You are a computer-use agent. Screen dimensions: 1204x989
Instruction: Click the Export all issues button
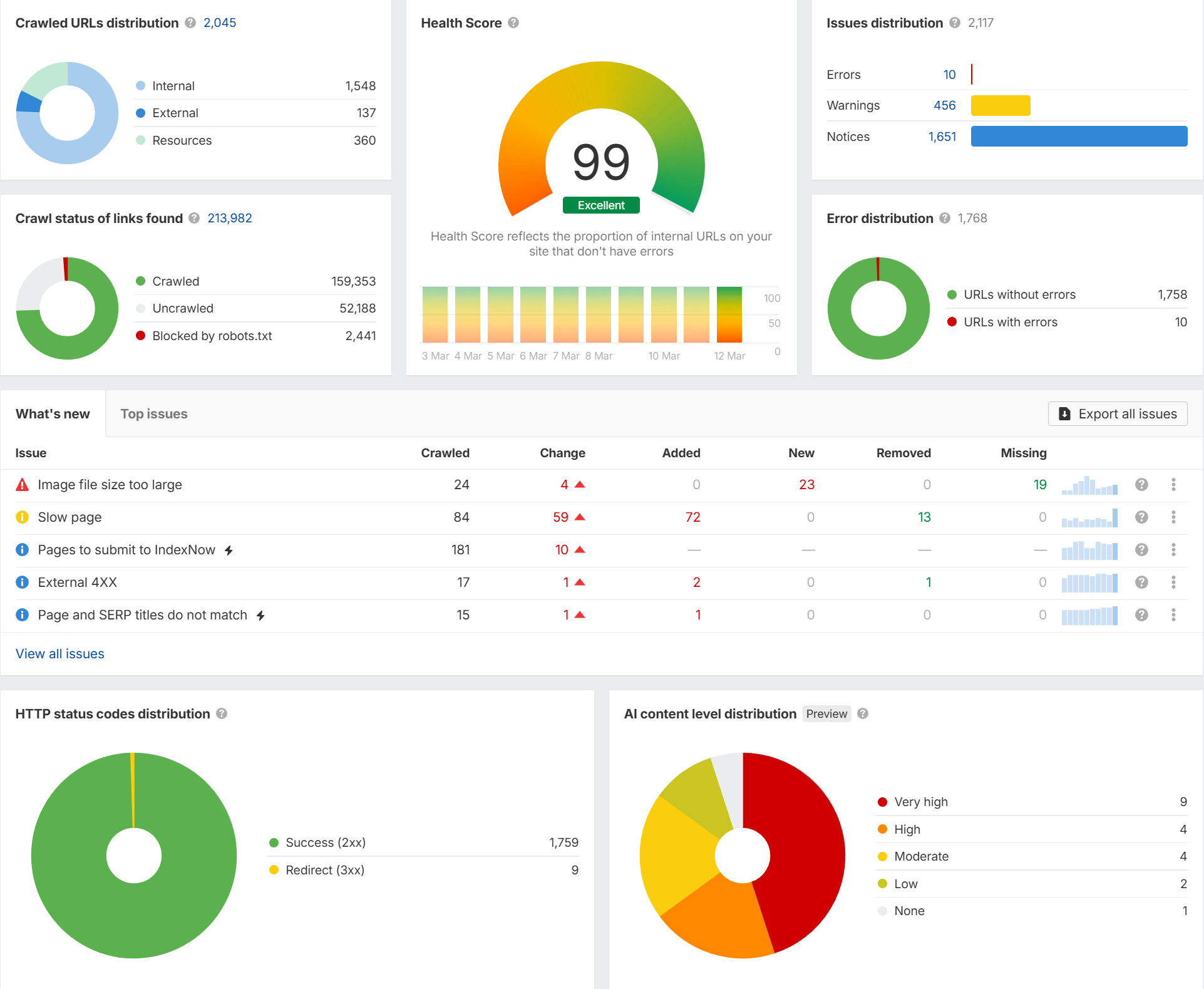pos(1118,413)
